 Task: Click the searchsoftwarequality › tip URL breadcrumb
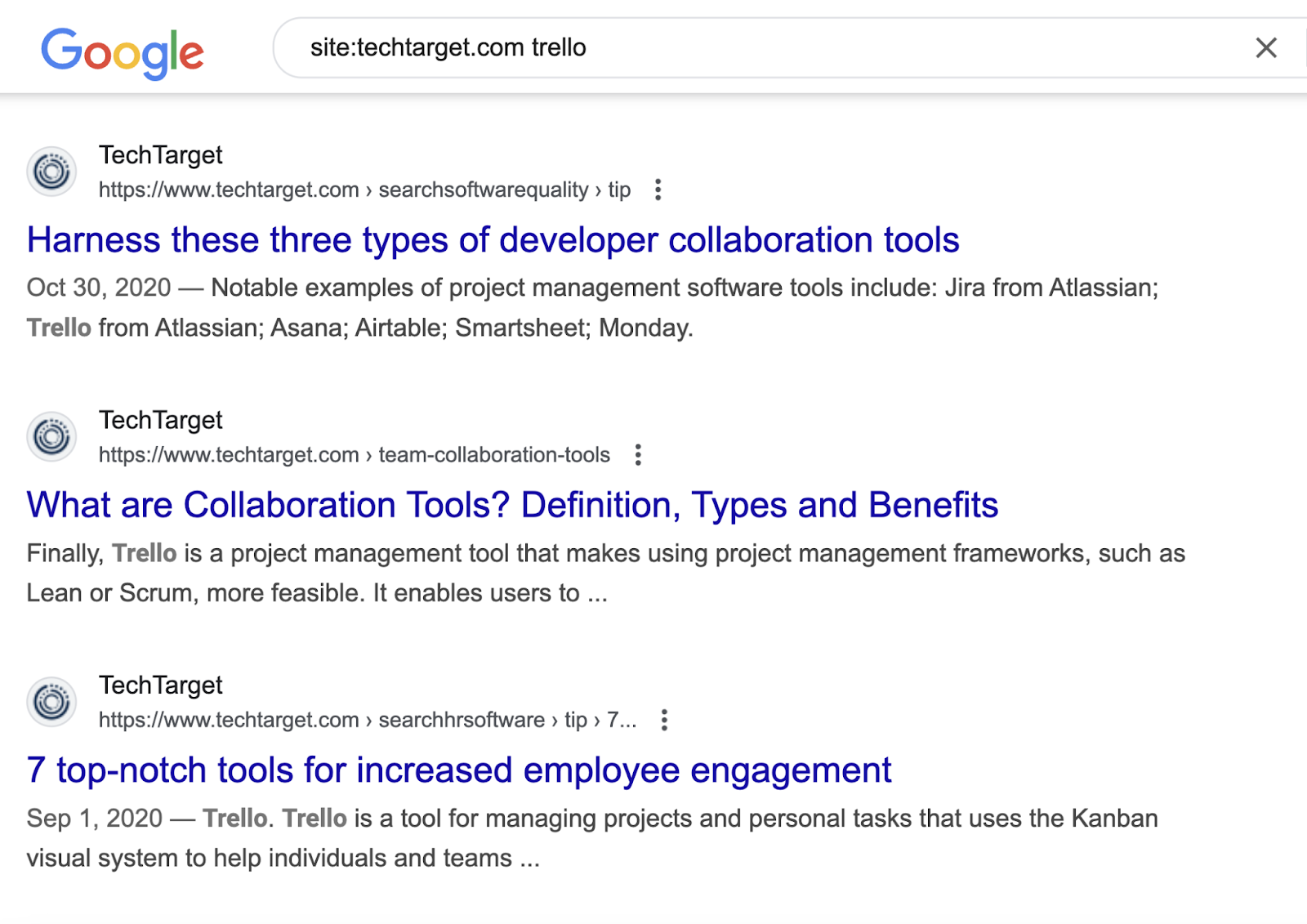point(364,190)
